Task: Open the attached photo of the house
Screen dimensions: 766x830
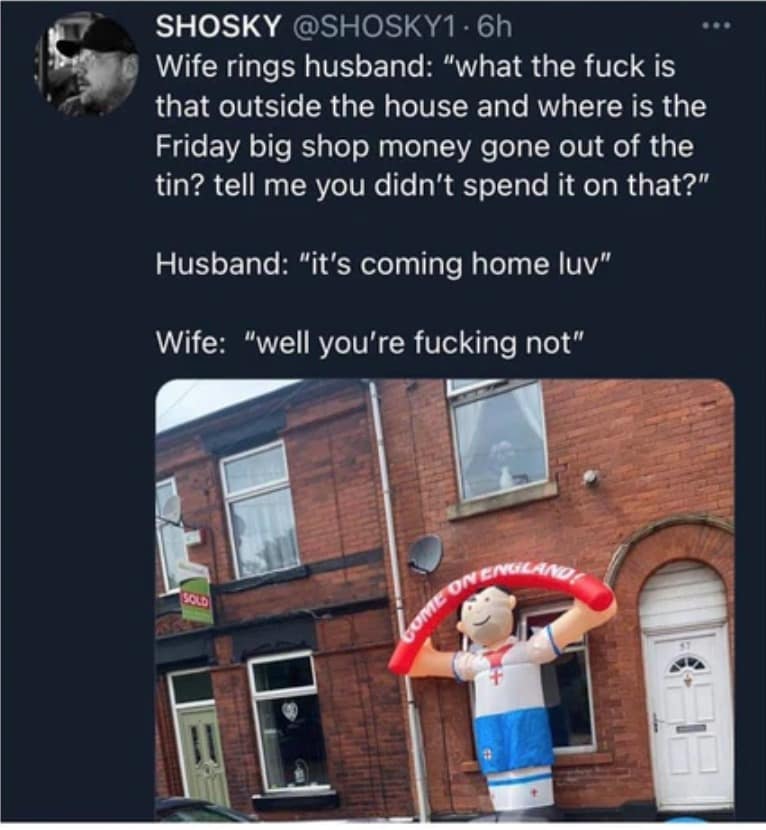Action: click(x=445, y=599)
